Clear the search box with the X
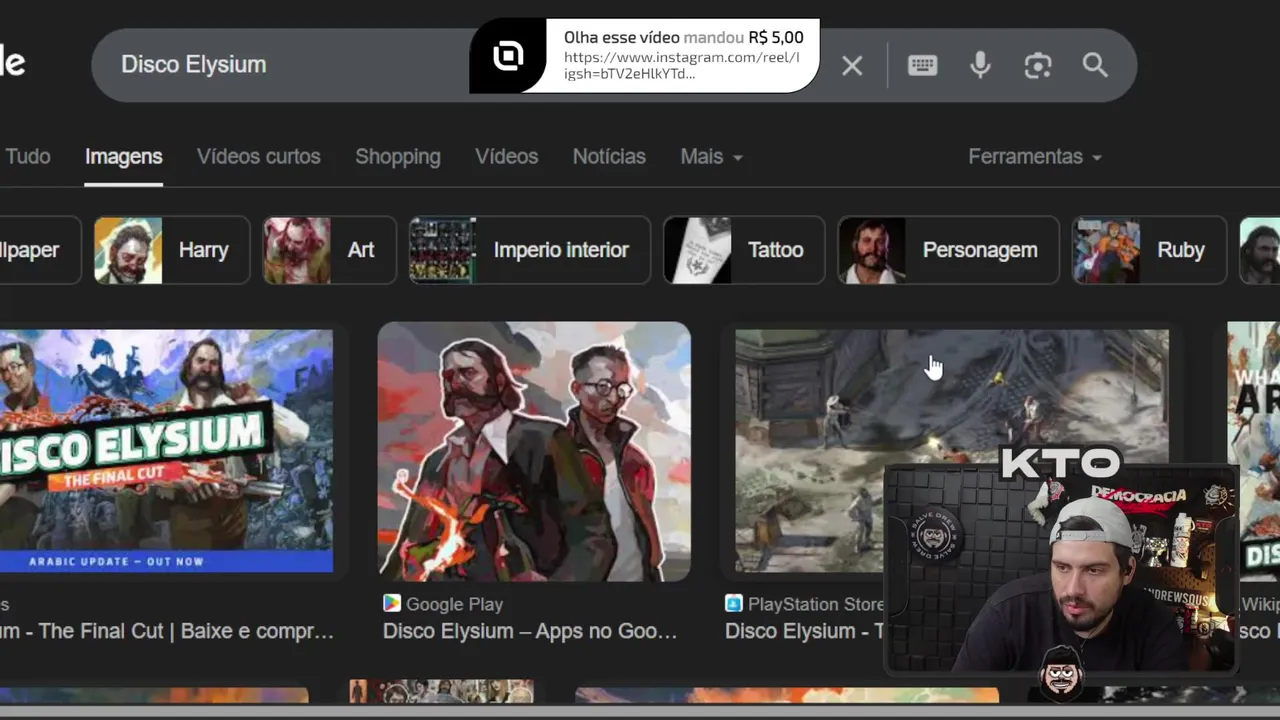The height and width of the screenshot is (720, 1280). (852, 66)
